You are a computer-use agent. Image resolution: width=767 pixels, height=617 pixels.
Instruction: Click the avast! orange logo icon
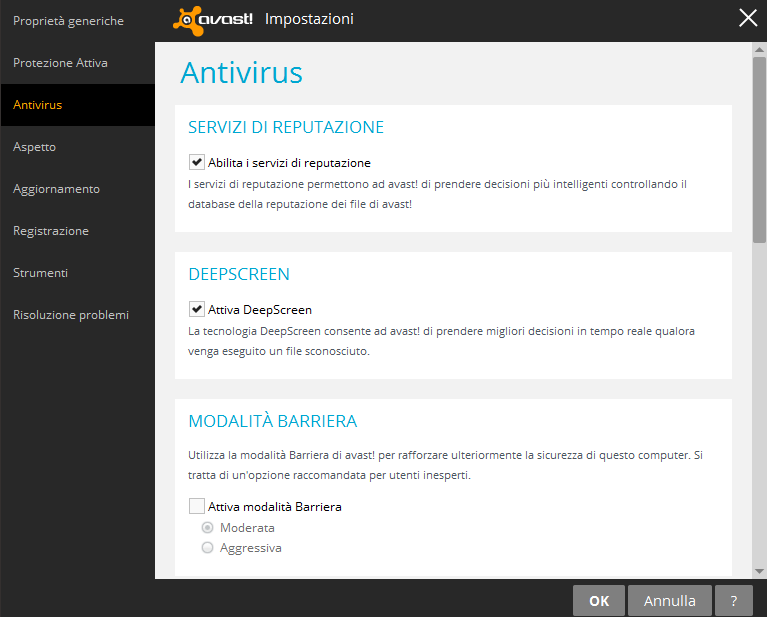[x=188, y=21]
